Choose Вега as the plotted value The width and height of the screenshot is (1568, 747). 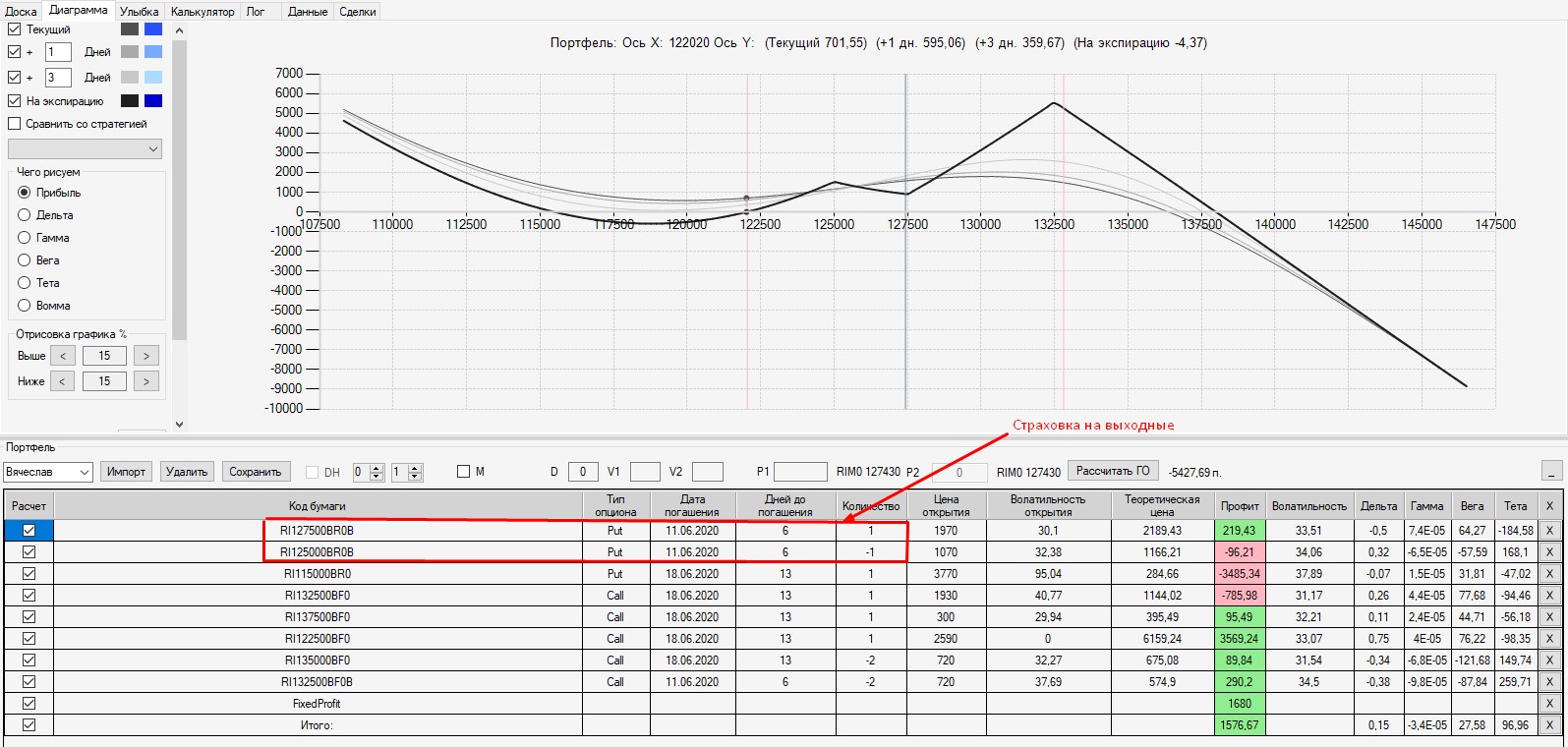click(x=25, y=260)
